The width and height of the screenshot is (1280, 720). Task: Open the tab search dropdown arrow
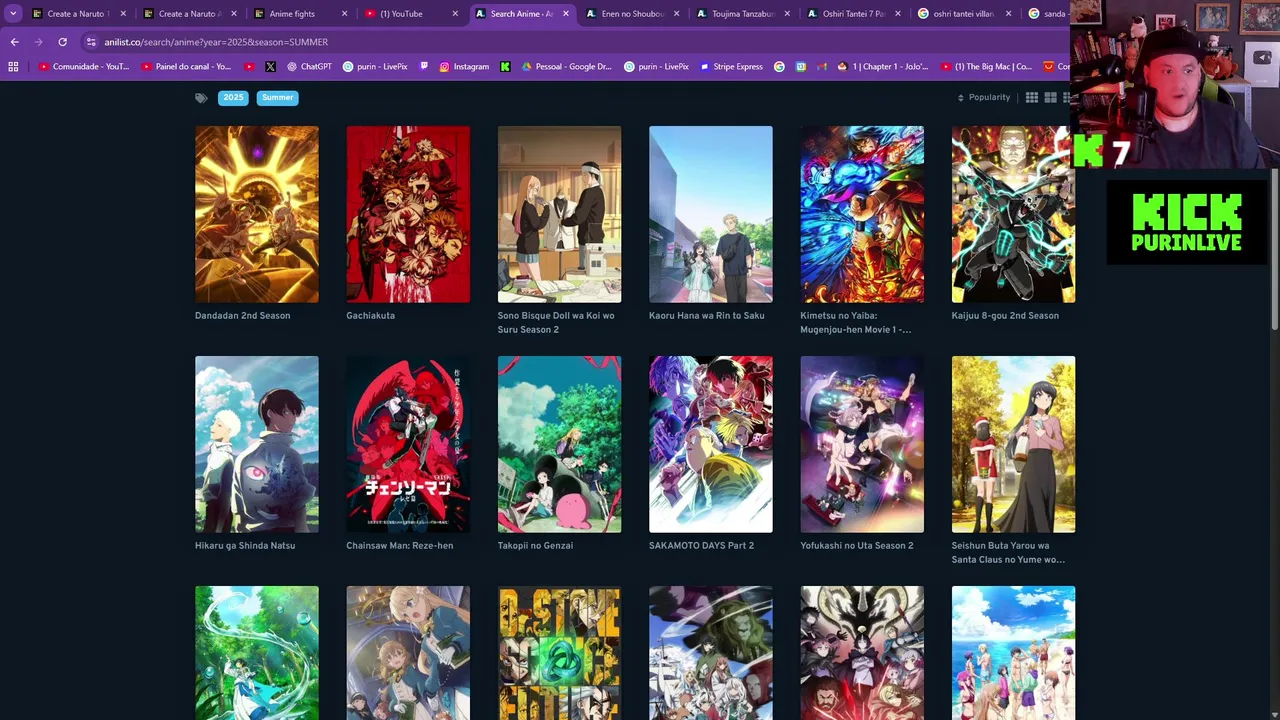coord(13,14)
